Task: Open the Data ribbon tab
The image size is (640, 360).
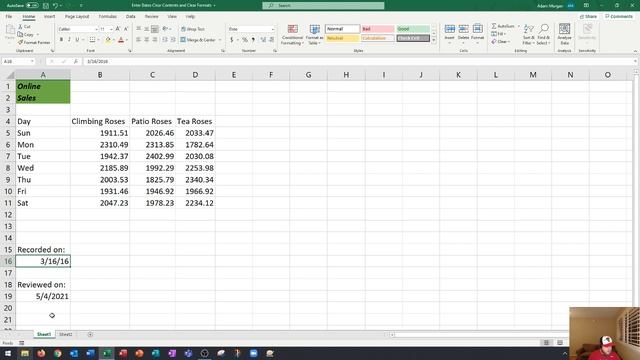Action: pos(131,16)
